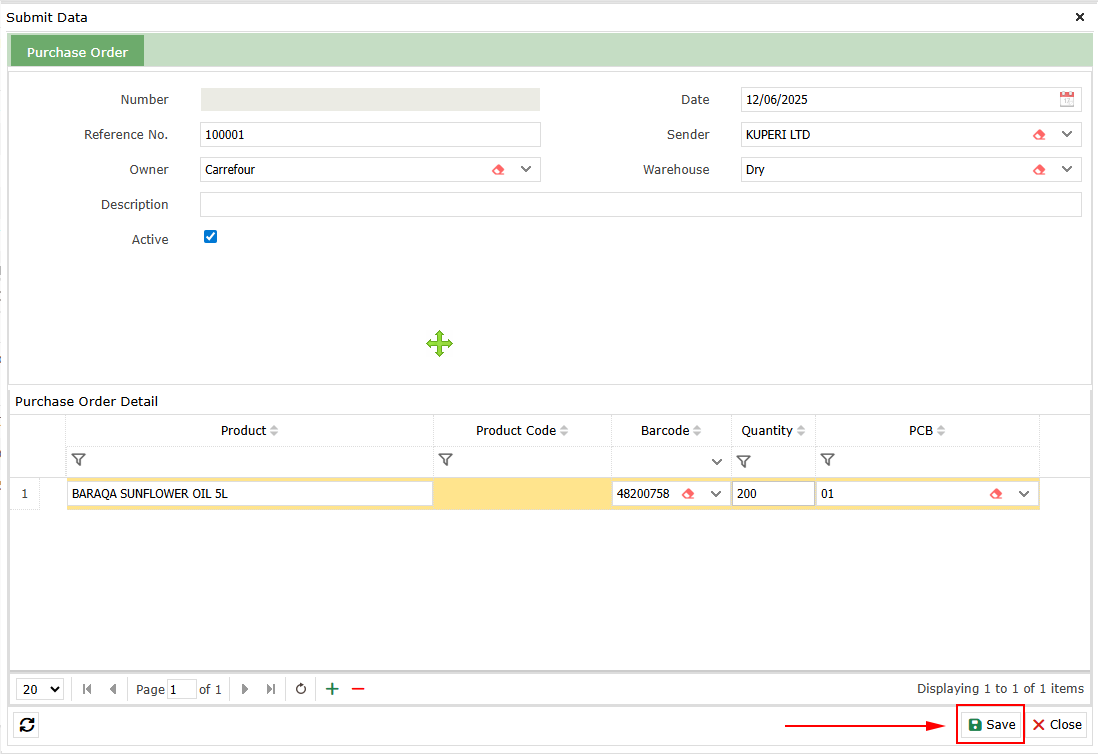Clear the Owner field using eraser icon
This screenshot has width=1098, height=754.
[498, 170]
